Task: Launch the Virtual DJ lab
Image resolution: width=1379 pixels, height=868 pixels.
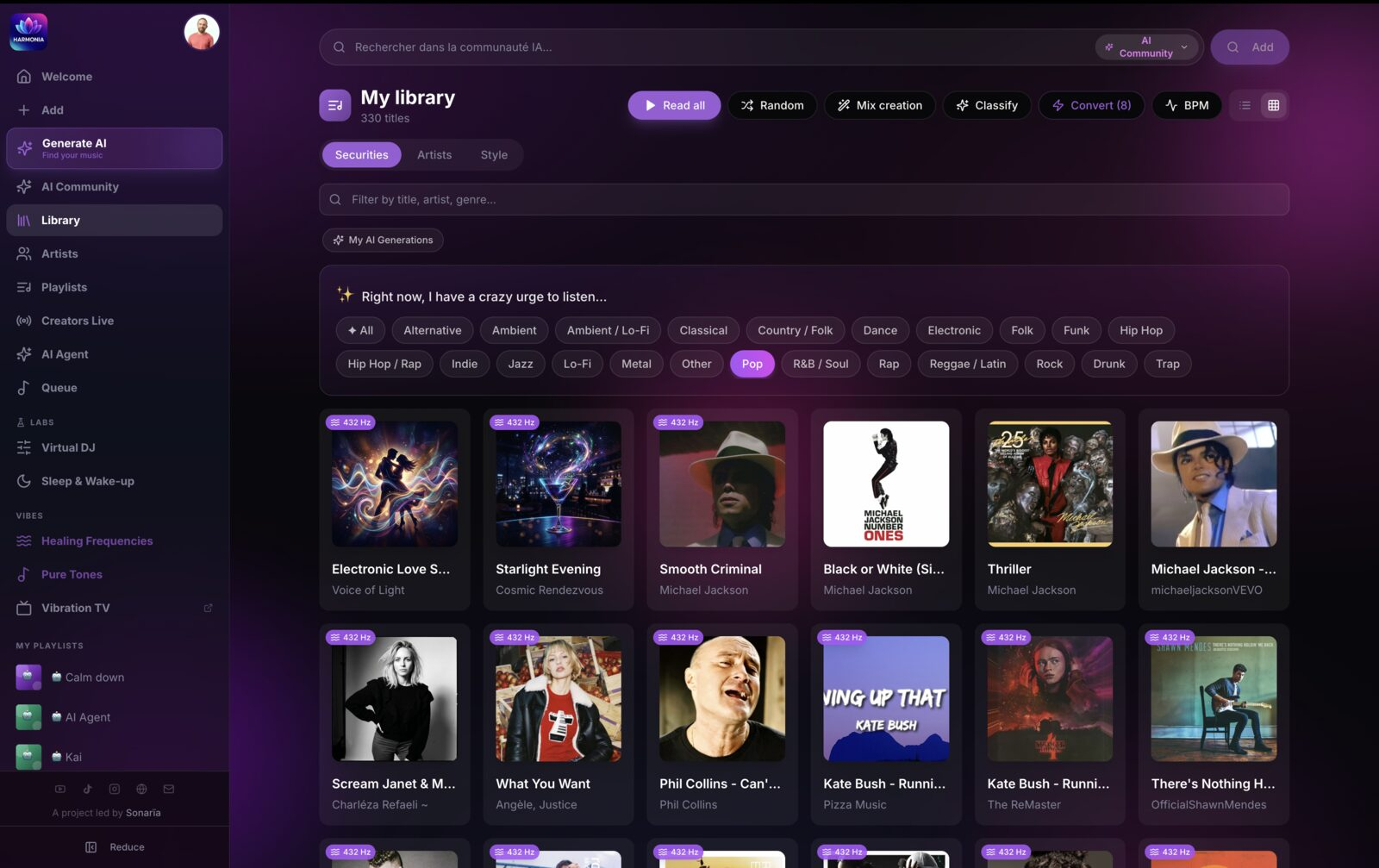Action: 114,448
